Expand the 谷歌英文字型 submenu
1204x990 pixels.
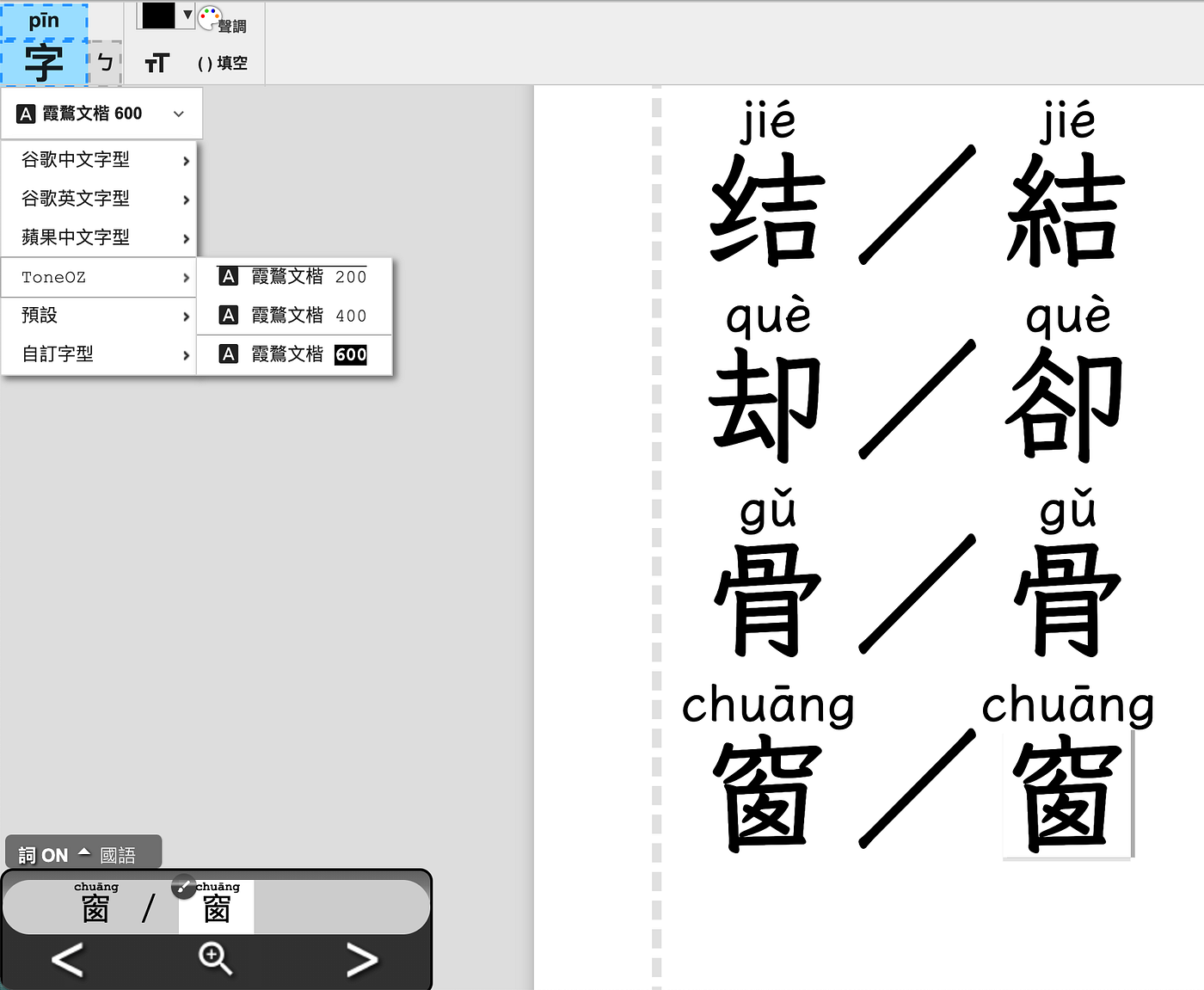point(100,199)
